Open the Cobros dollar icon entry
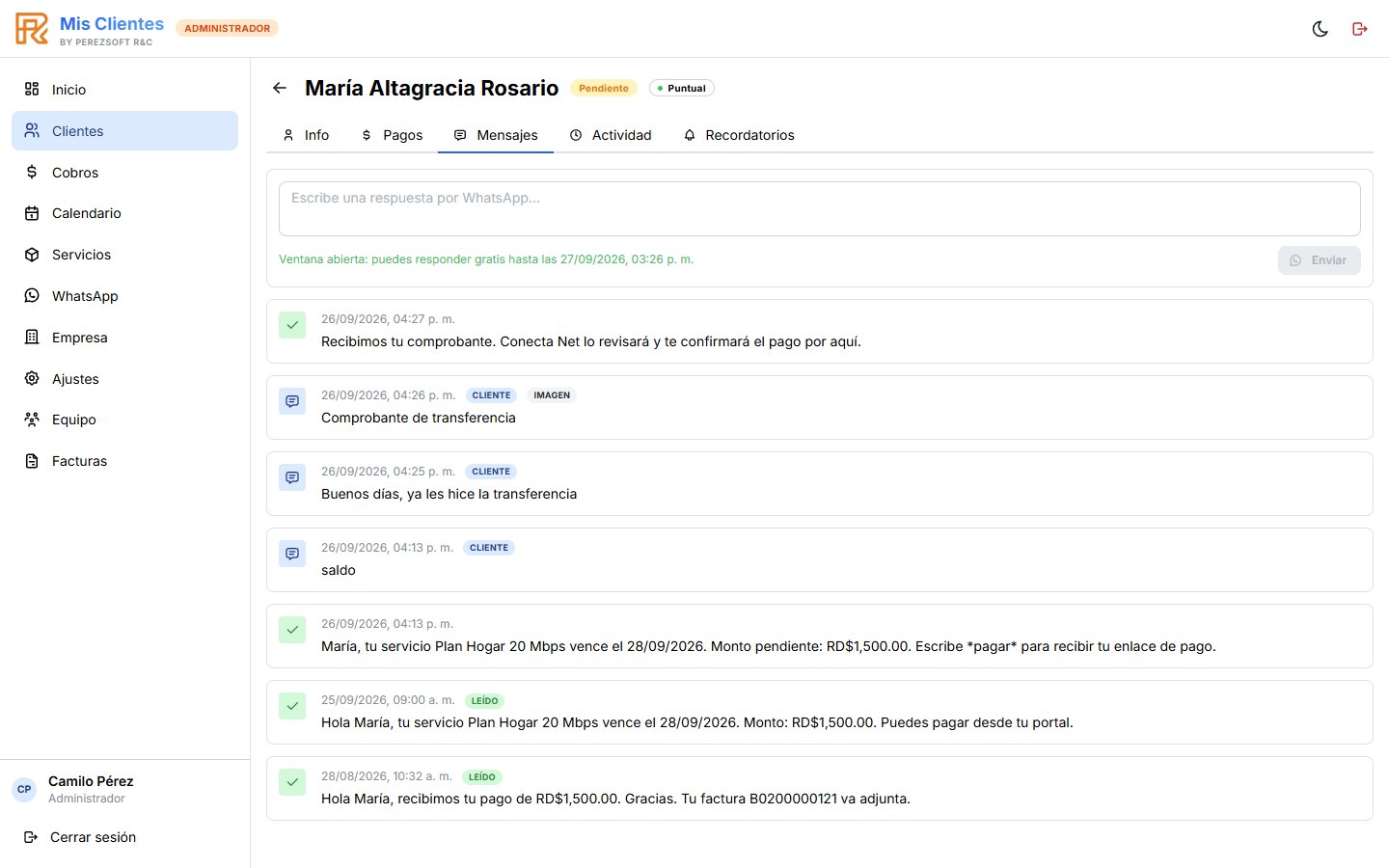This screenshot has width=1389, height=868. (x=32, y=173)
